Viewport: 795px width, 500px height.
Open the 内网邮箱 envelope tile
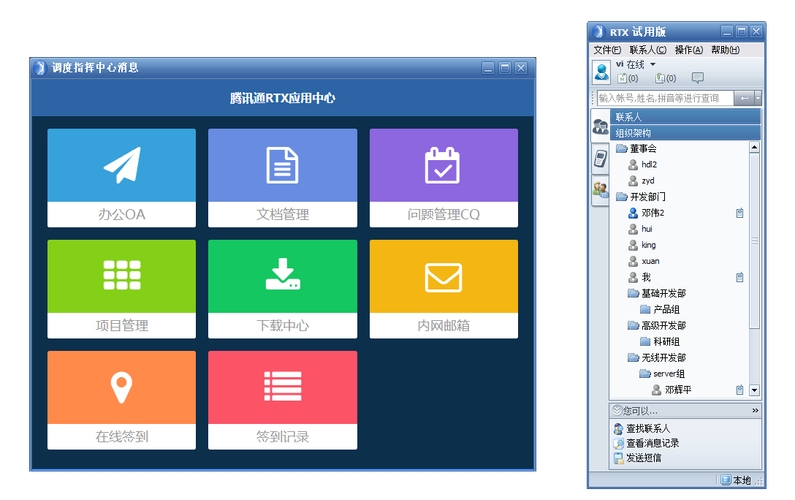pos(444,289)
